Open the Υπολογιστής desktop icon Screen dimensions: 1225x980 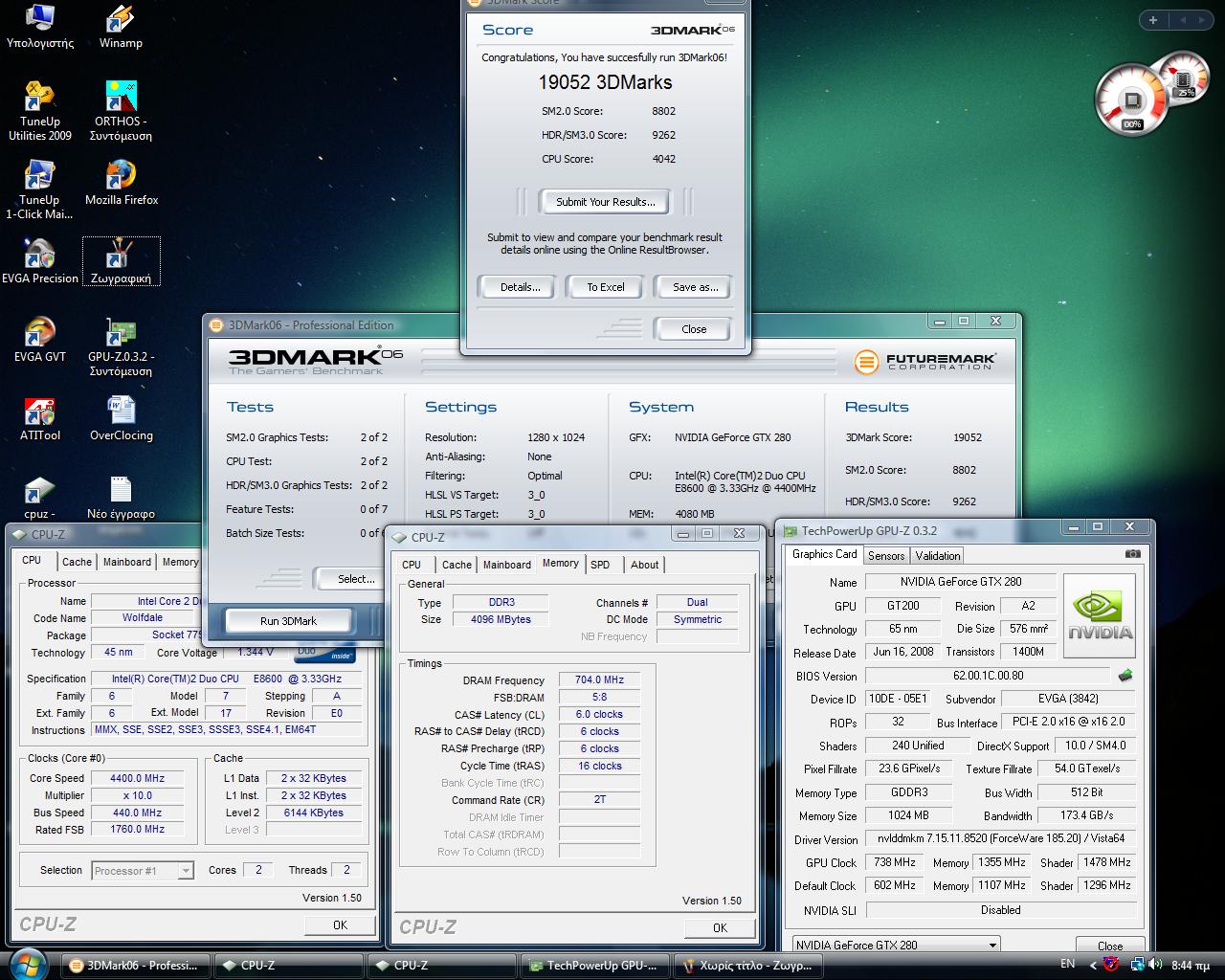coord(40,27)
